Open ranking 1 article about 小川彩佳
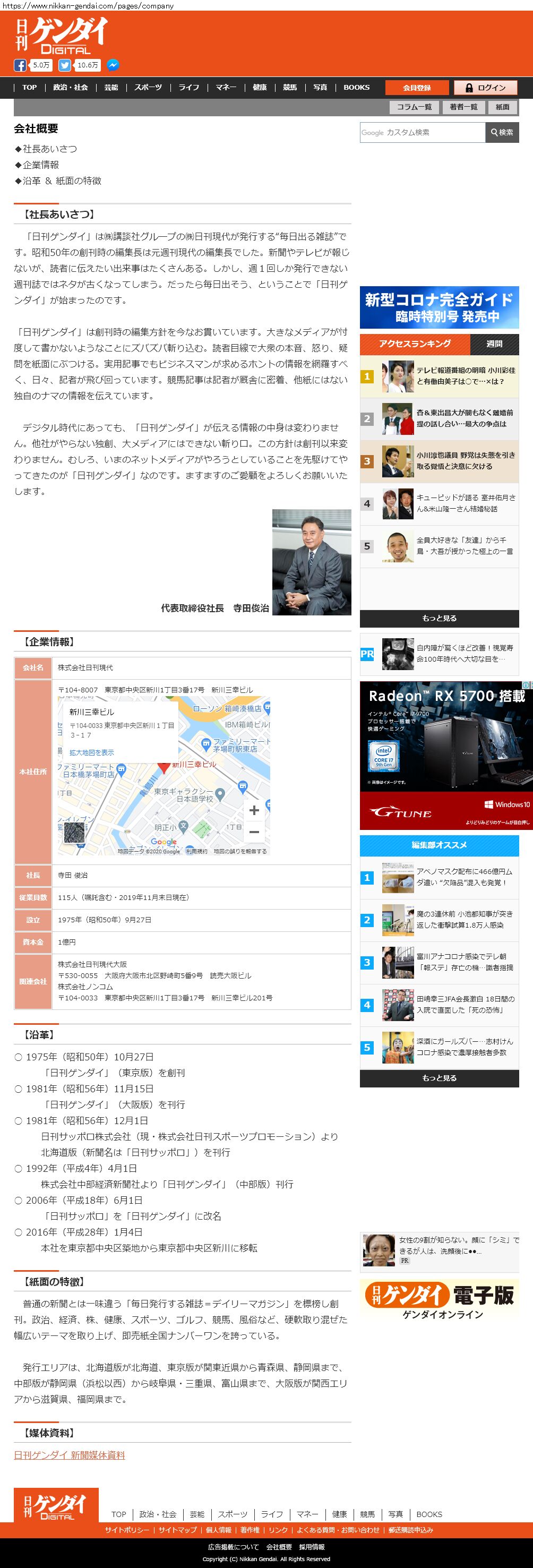The image size is (533, 1568). click(x=439, y=376)
